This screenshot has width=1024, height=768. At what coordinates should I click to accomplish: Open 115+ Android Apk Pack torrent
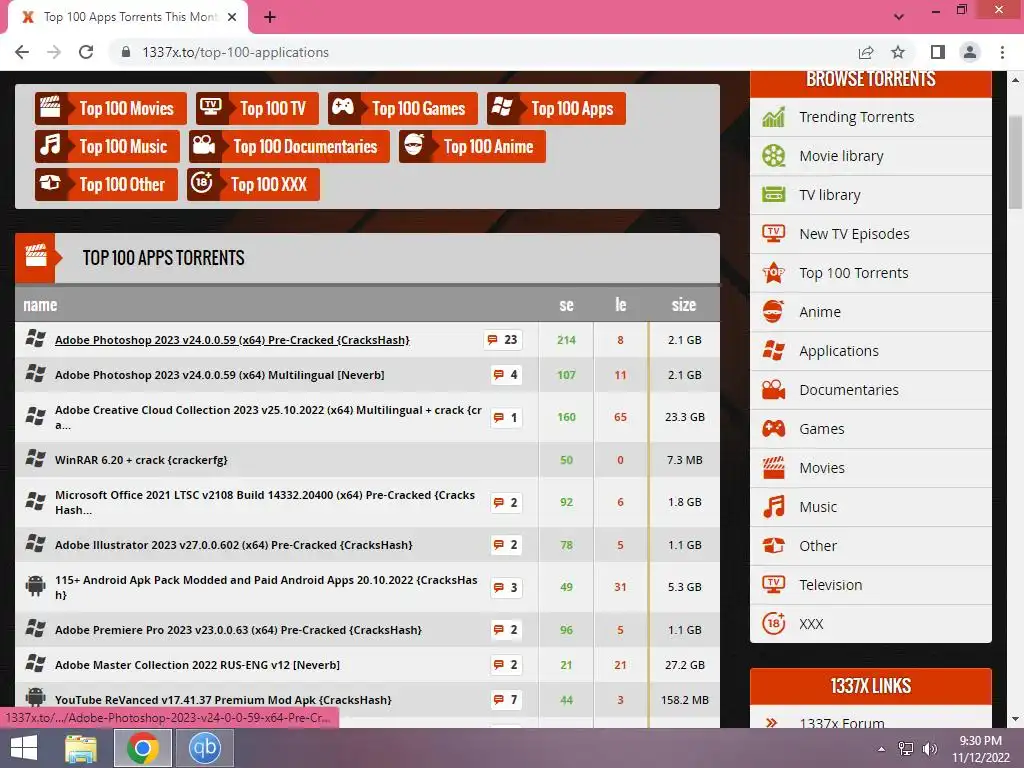coord(266,587)
